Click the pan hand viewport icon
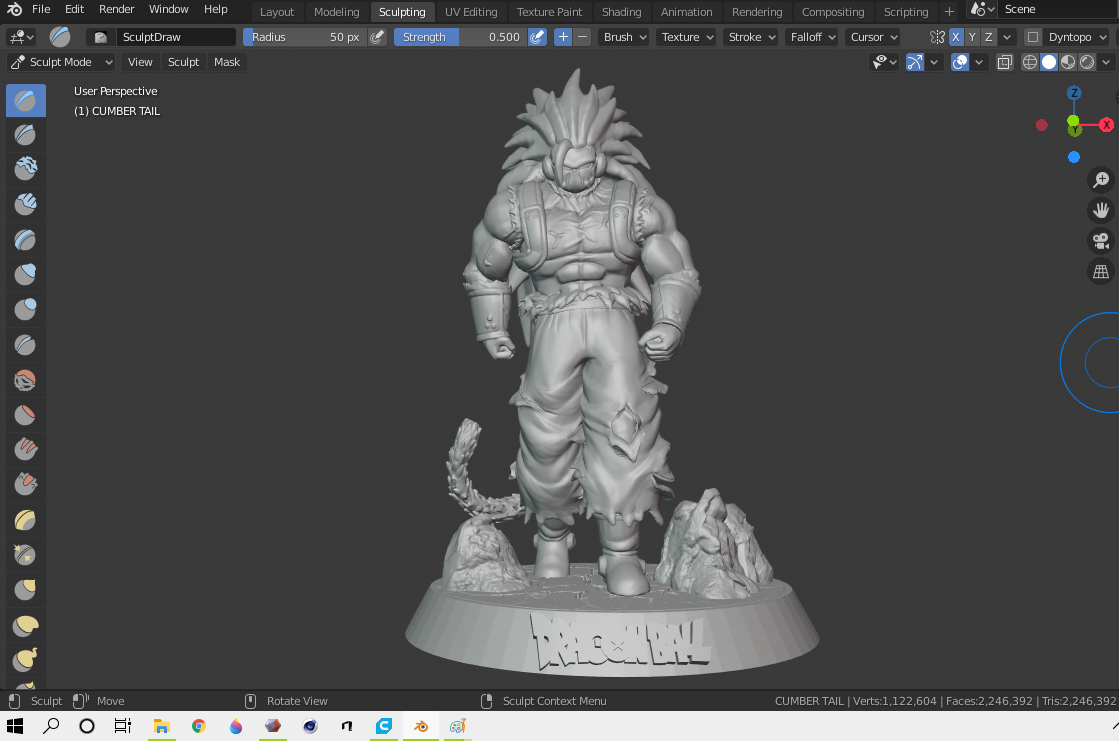The height and width of the screenshot is (741, 1119). click(x=1101, y=210)
